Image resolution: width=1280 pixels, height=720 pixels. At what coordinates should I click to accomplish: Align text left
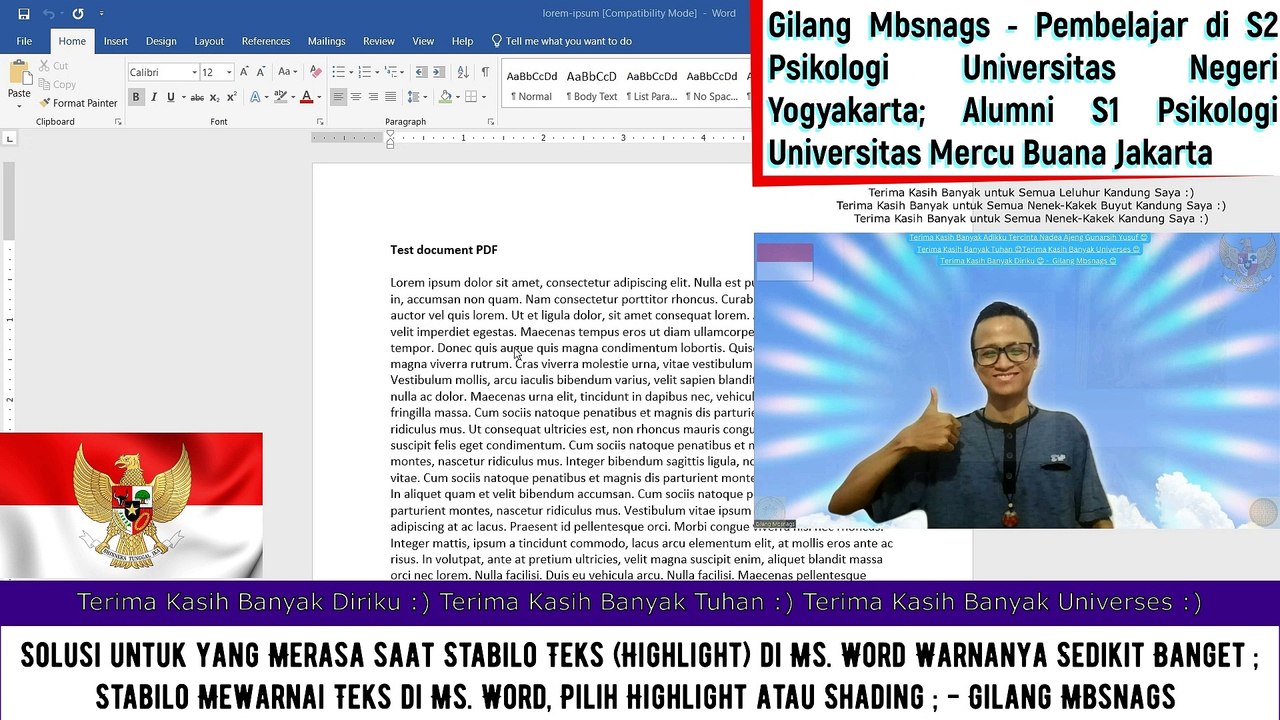point(338,97)
